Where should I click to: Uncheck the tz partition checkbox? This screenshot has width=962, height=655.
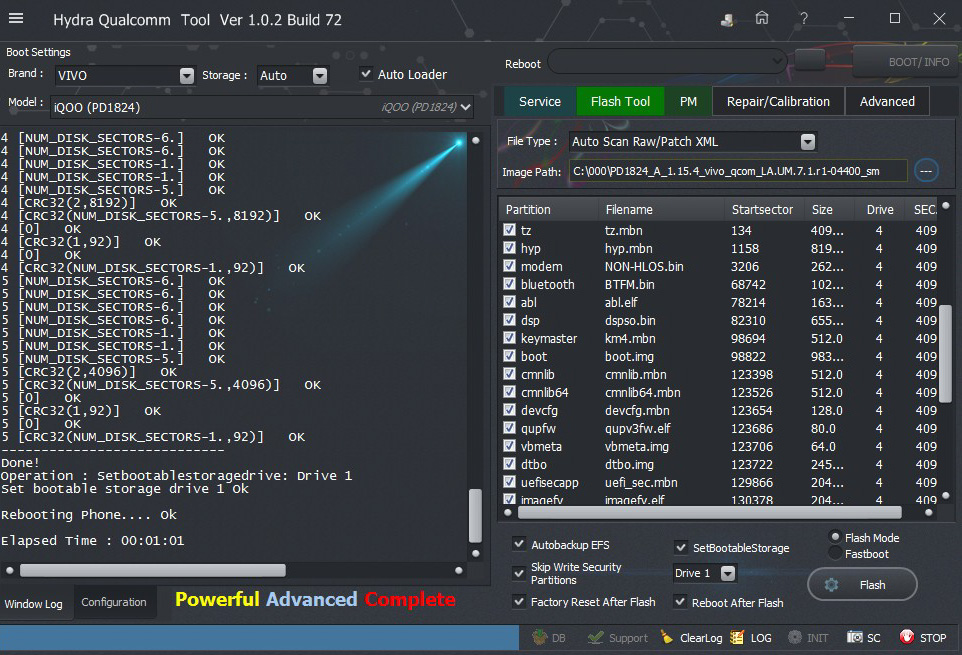(509, 230)
